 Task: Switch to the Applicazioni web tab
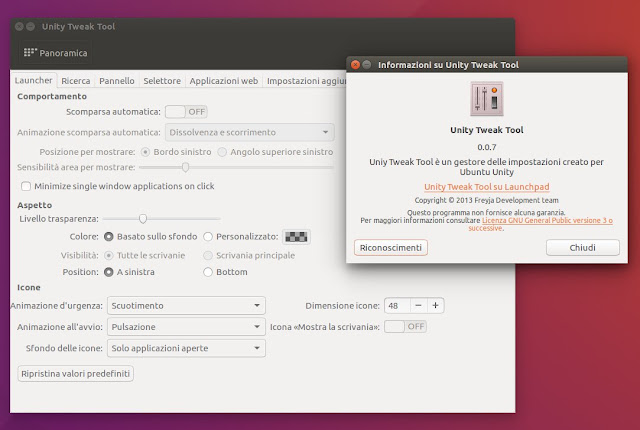(x=224, y=81)
